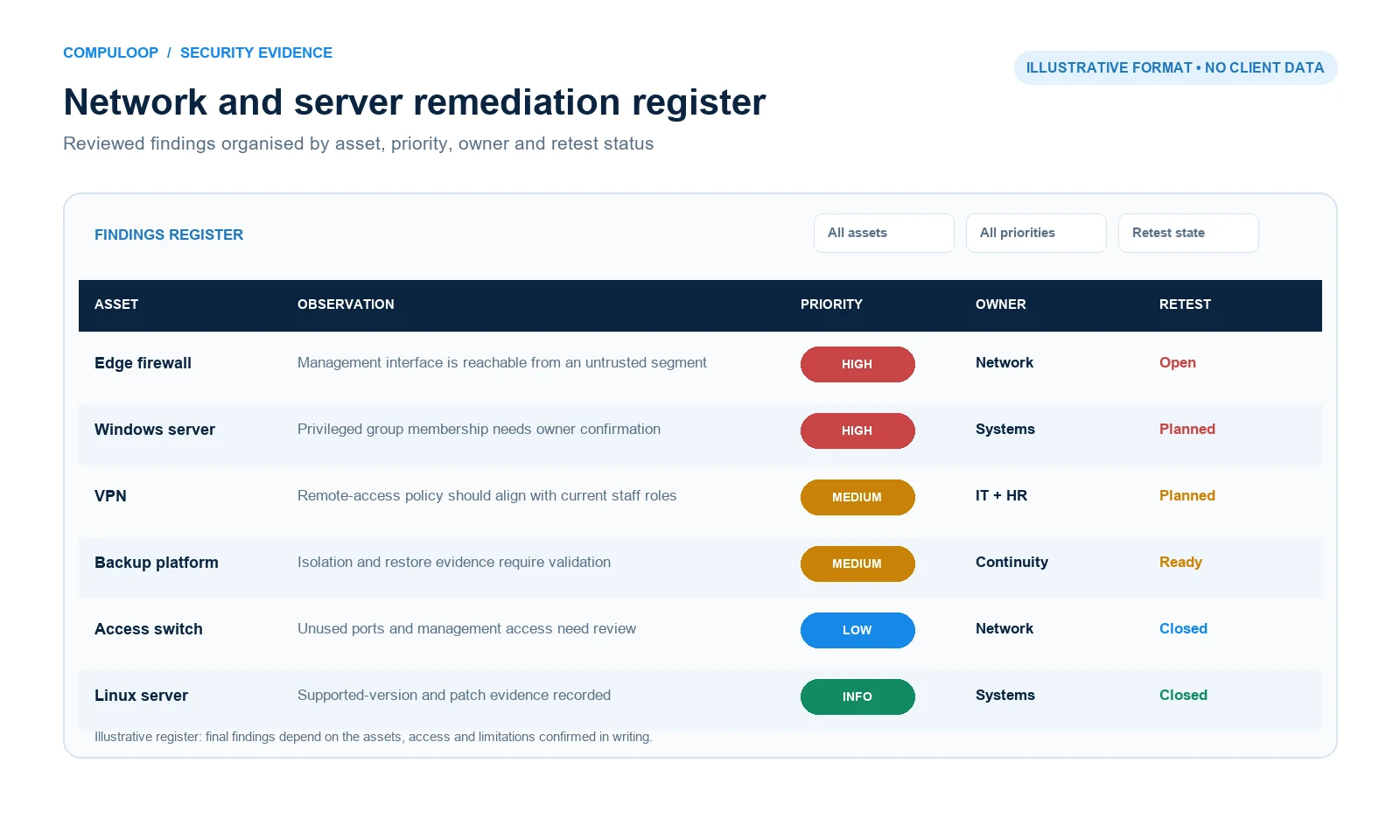
Task: Sort by the PRIORITY column header
Action: pyautogui.click(x=831, y=304)
